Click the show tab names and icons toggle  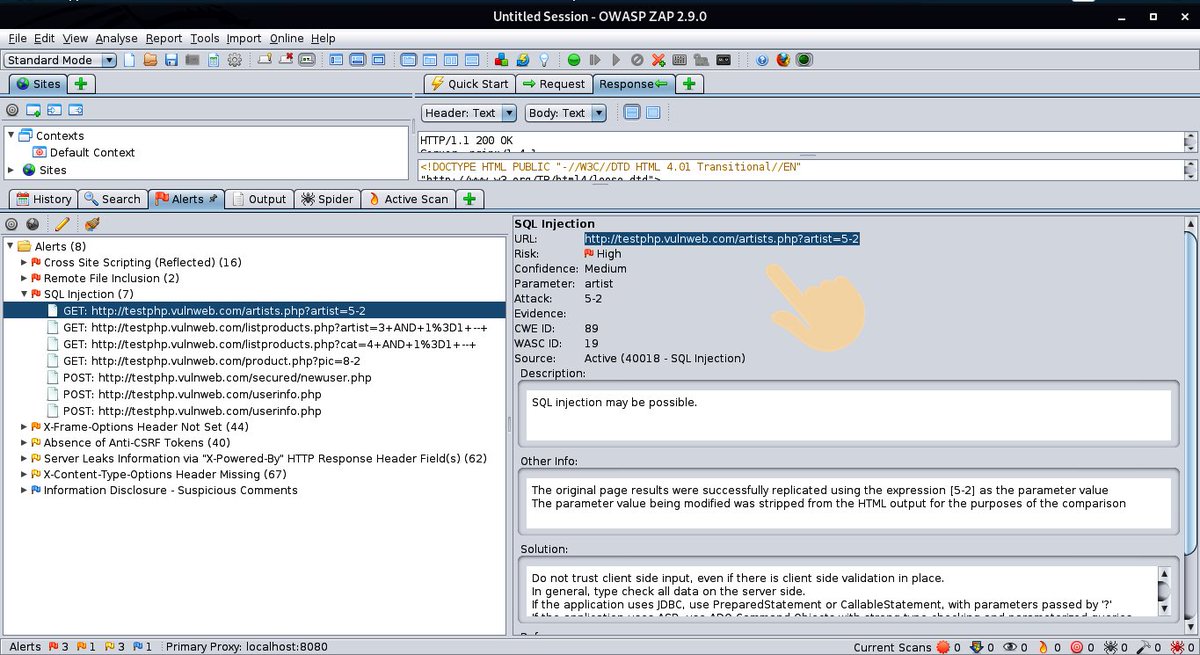pyautogui.click(x=306, y=60)
